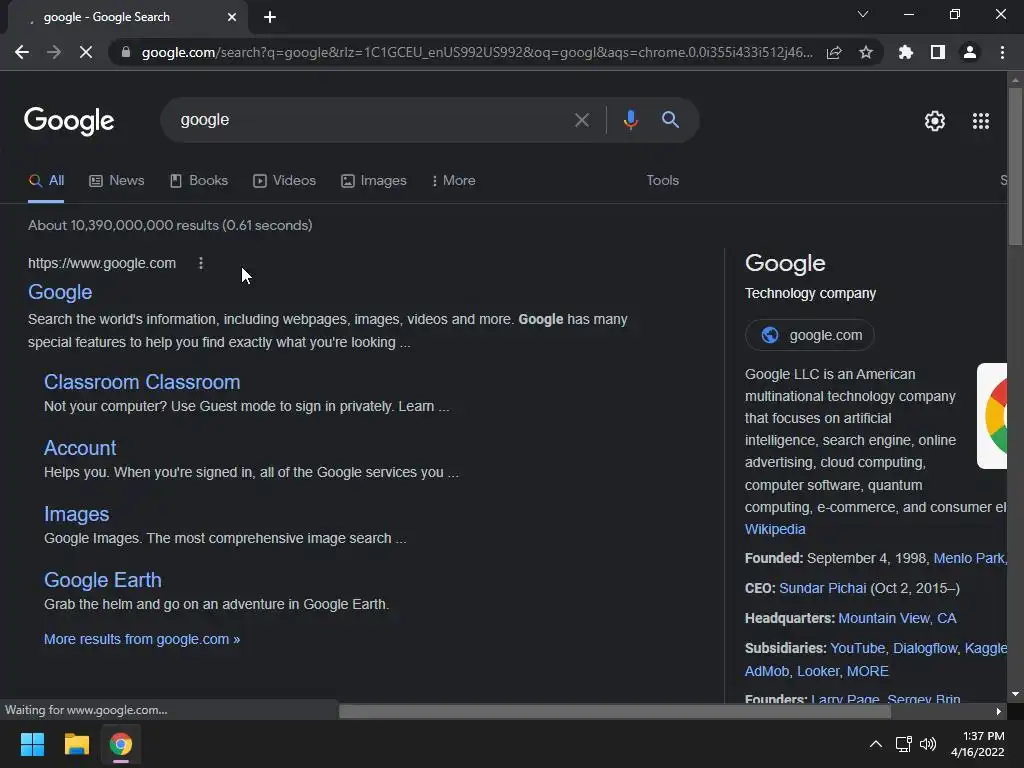Open the Chrome profile icon

click(x=970, y=52)
